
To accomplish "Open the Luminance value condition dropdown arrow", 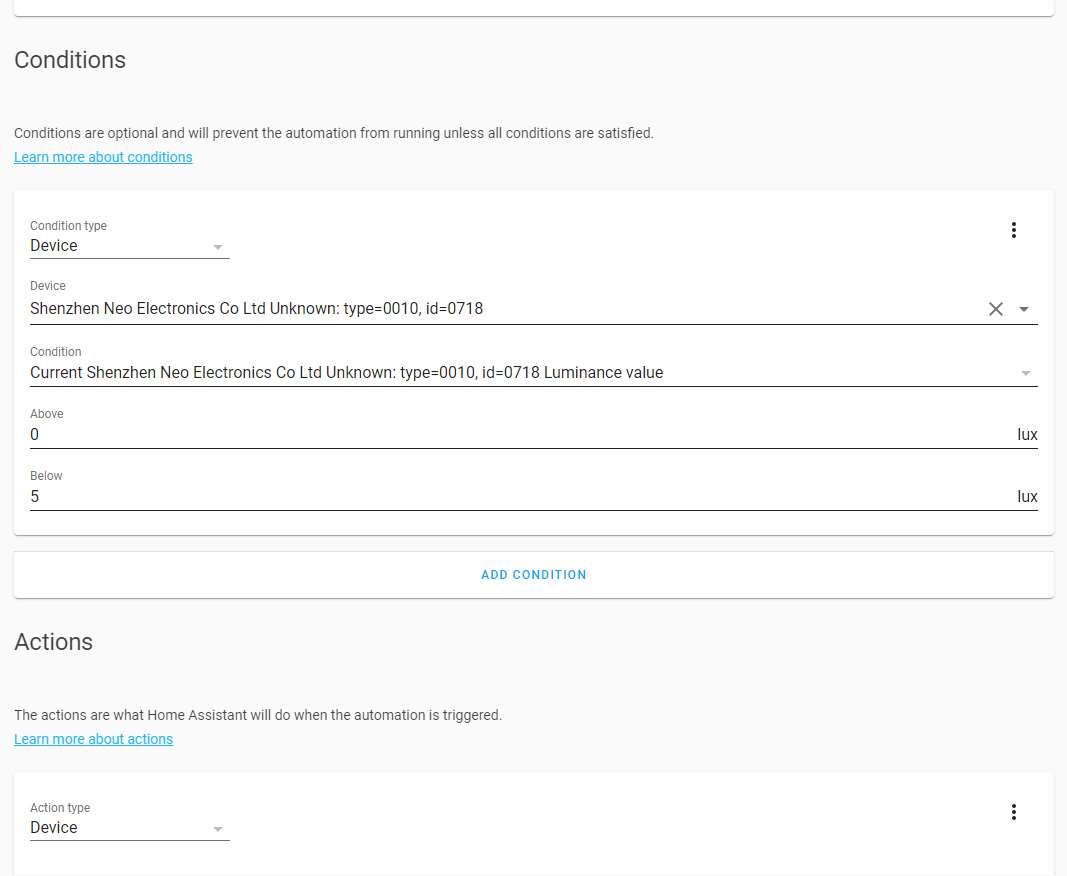I will (1024, 373).
